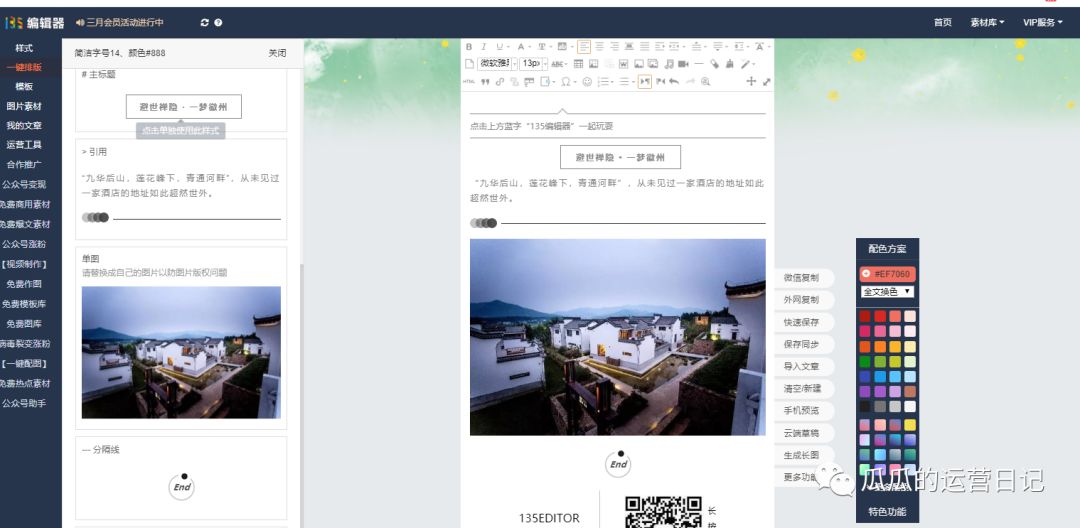Expand the special characters Omega dropdown
This screenshot has height=528, width=1080.
574,81
